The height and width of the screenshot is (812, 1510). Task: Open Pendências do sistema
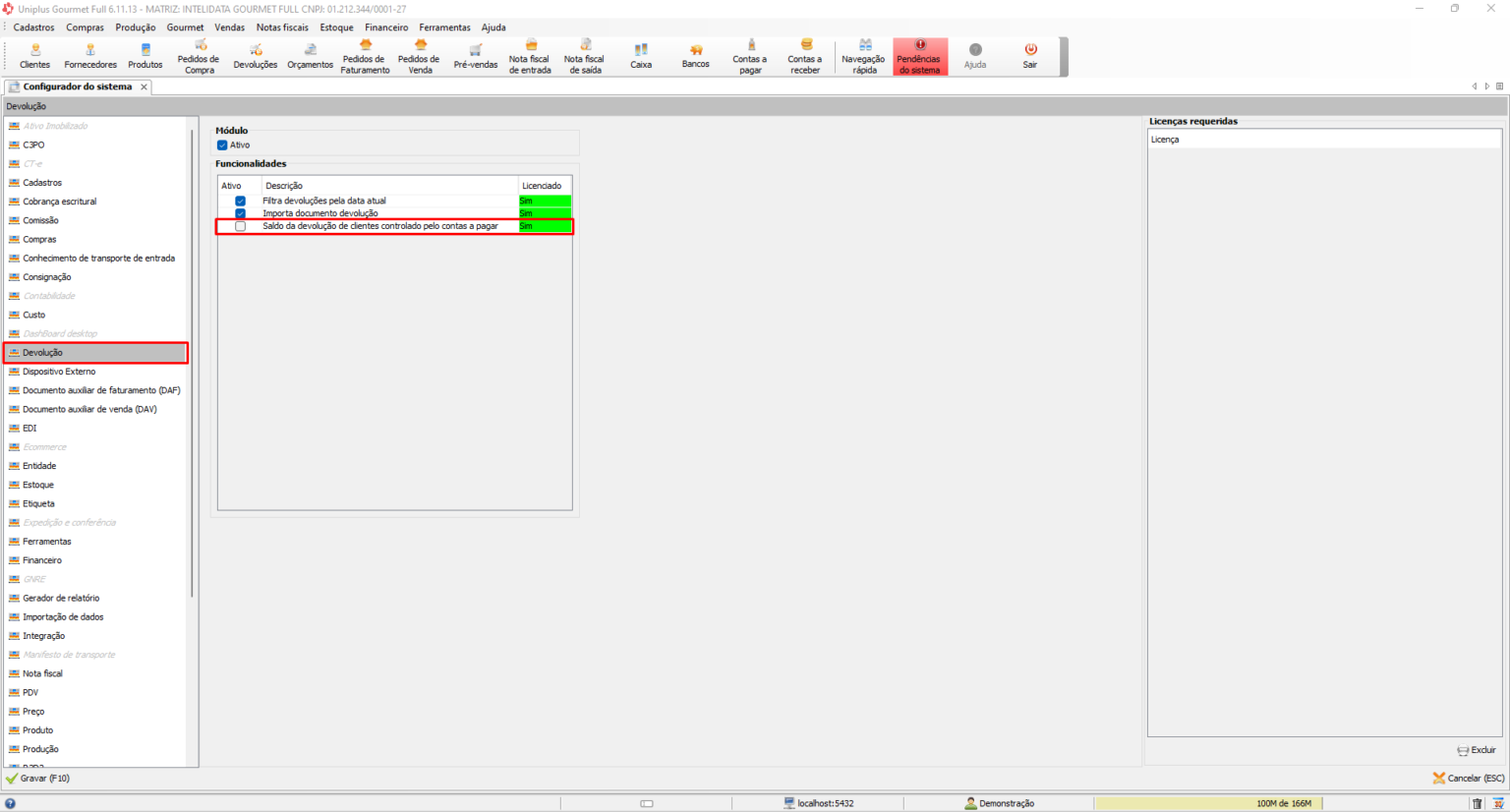[920, 57]
